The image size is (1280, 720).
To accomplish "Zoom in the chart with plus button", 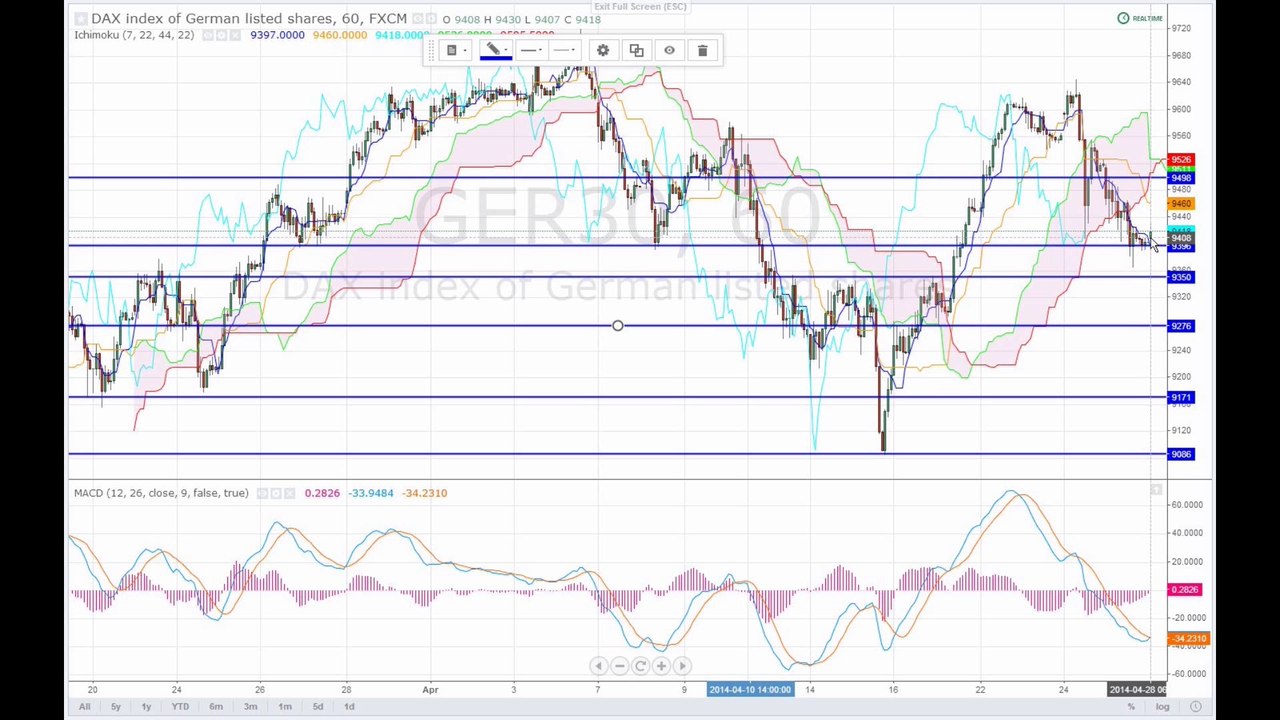I will click(x=661, y=666).
